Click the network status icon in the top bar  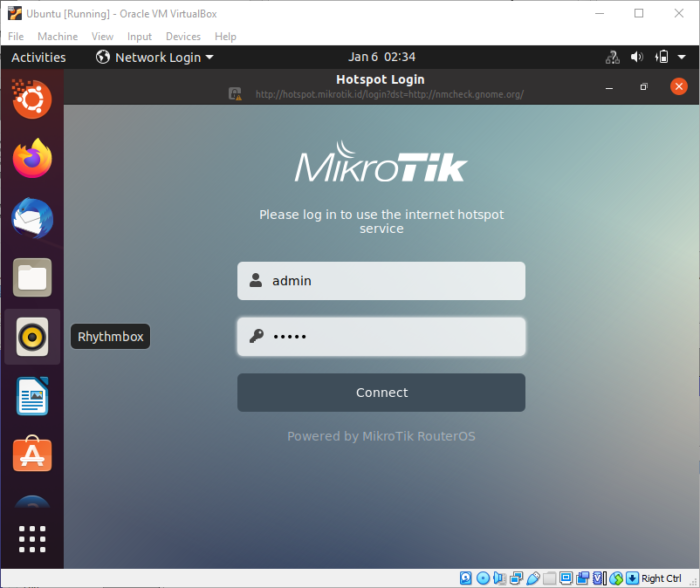(x=612, y=57)
